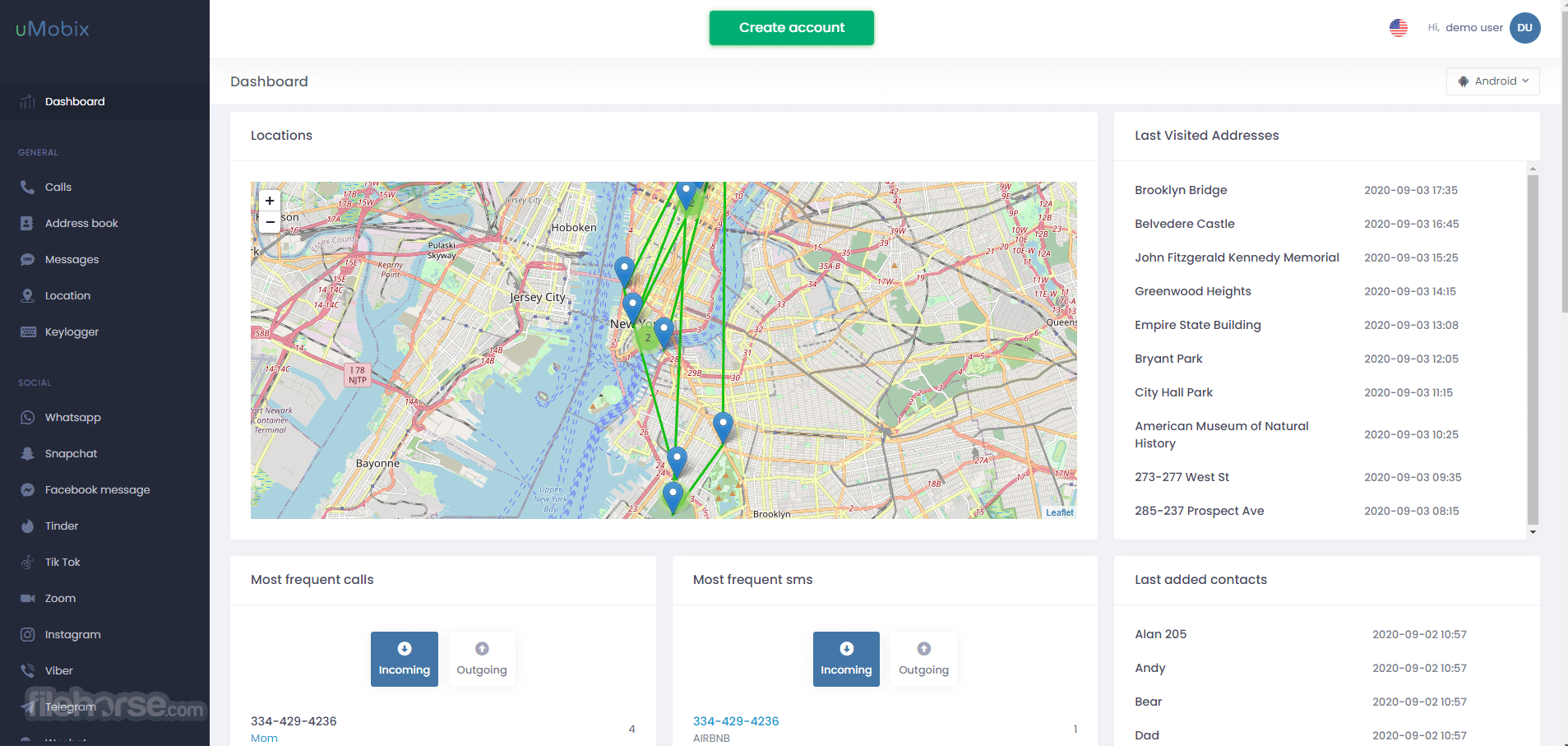Open the Android device dropdown
The width and height of the screenshot is (1568, 746).
[x=1493, y=81]
